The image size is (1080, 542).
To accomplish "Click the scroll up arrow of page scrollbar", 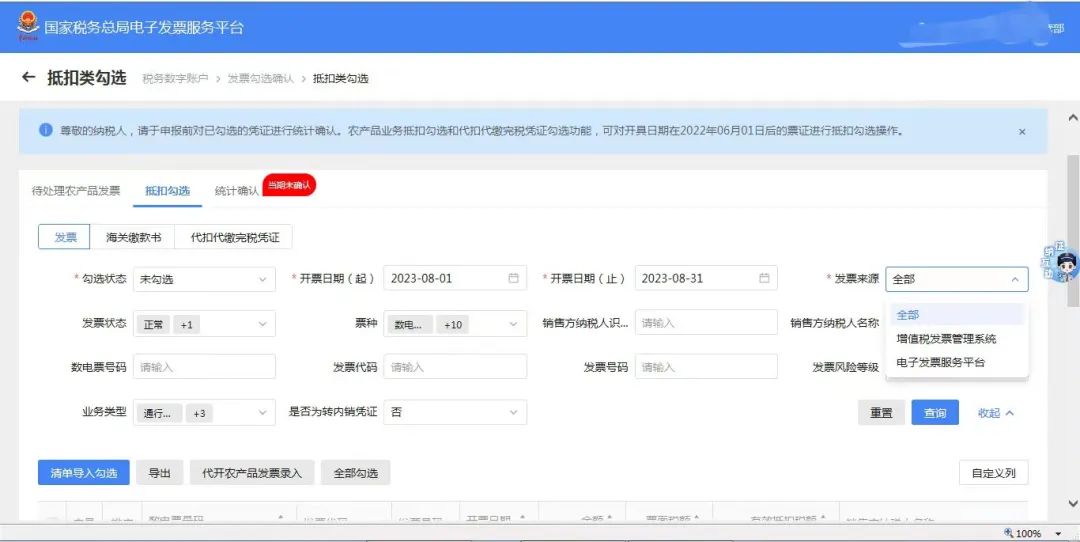I will click(1072, 119).
